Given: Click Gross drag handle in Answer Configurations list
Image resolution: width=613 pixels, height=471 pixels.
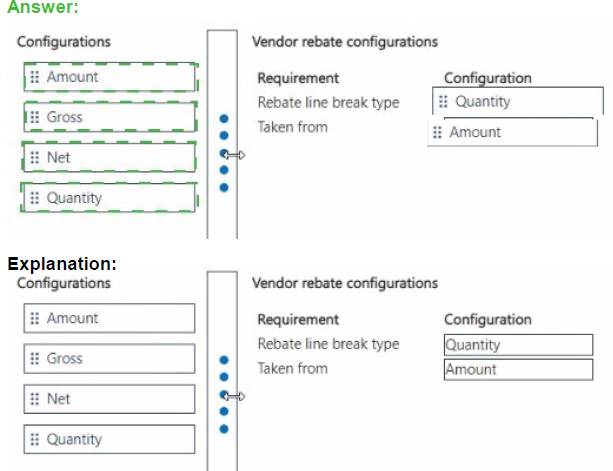Looking at the screenshot, I should [x=34, y=118].
